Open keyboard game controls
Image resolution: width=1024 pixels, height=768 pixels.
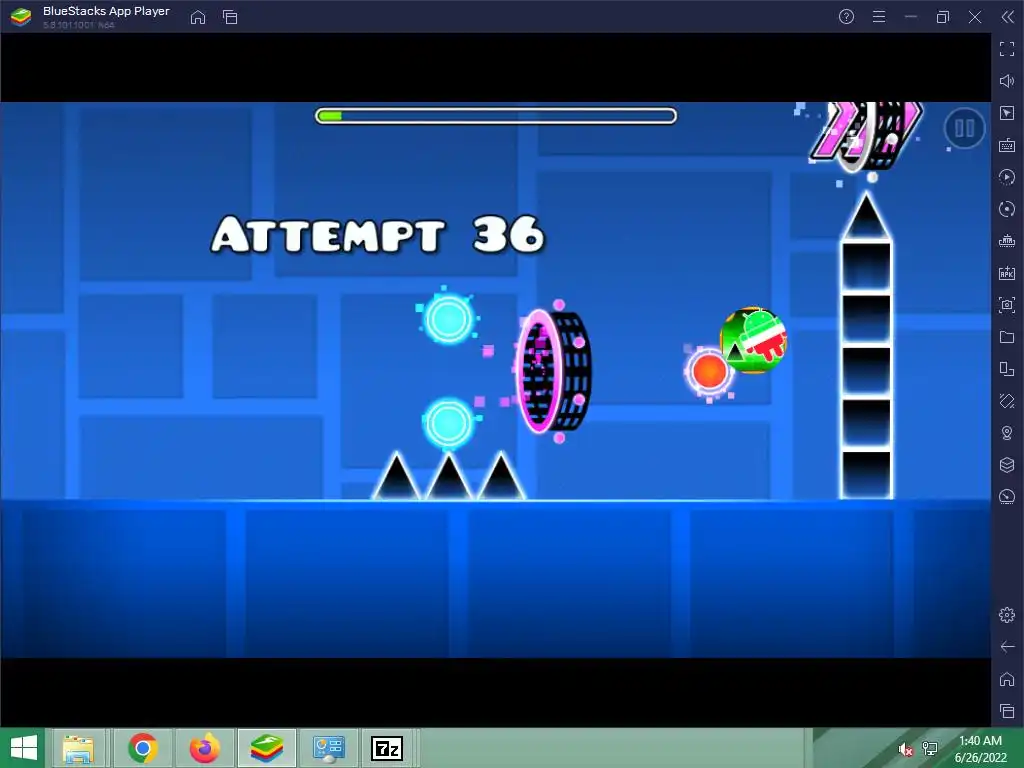click(x=1007, y=145)
